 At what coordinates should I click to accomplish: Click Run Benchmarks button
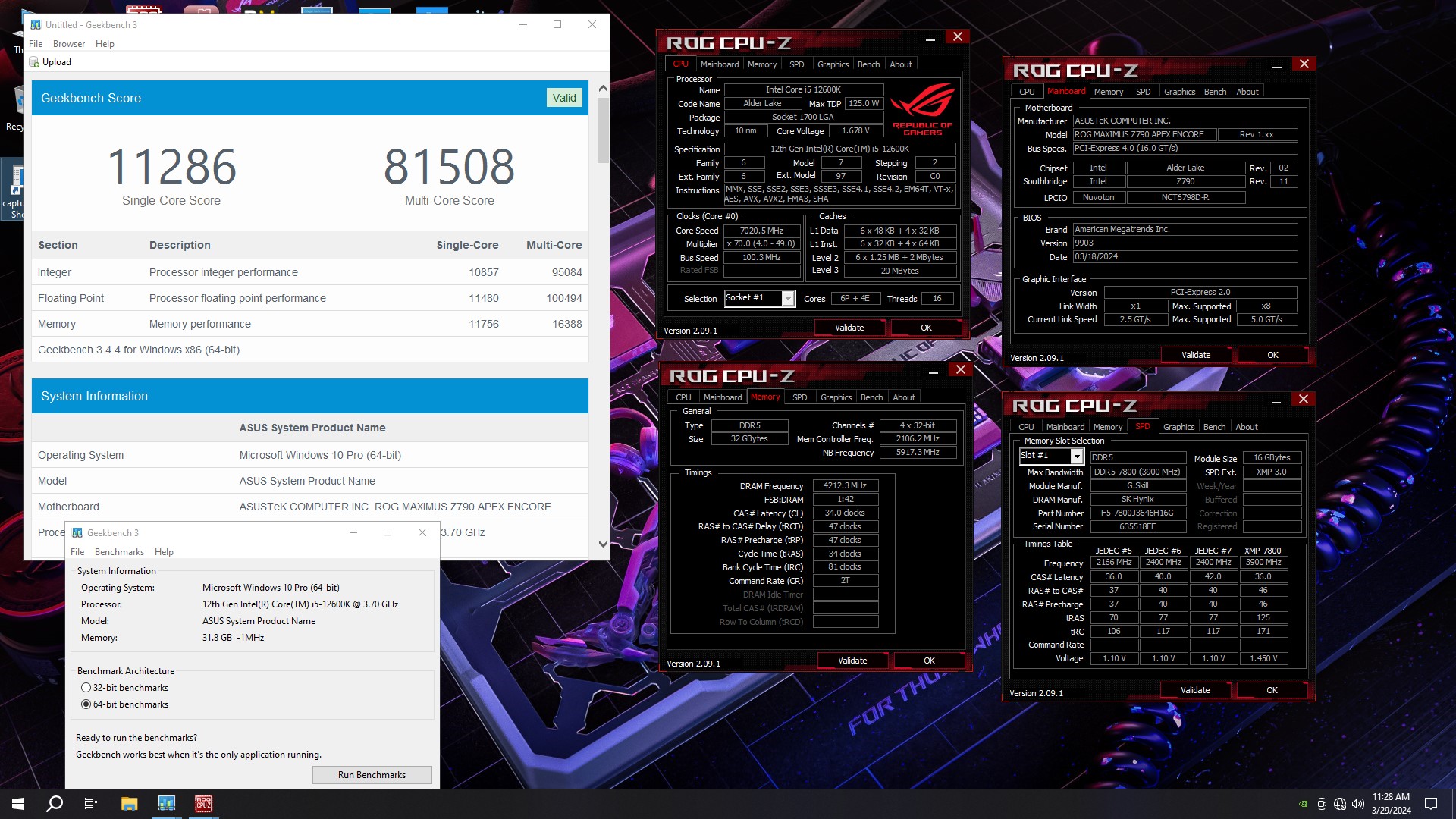(372, 775)
